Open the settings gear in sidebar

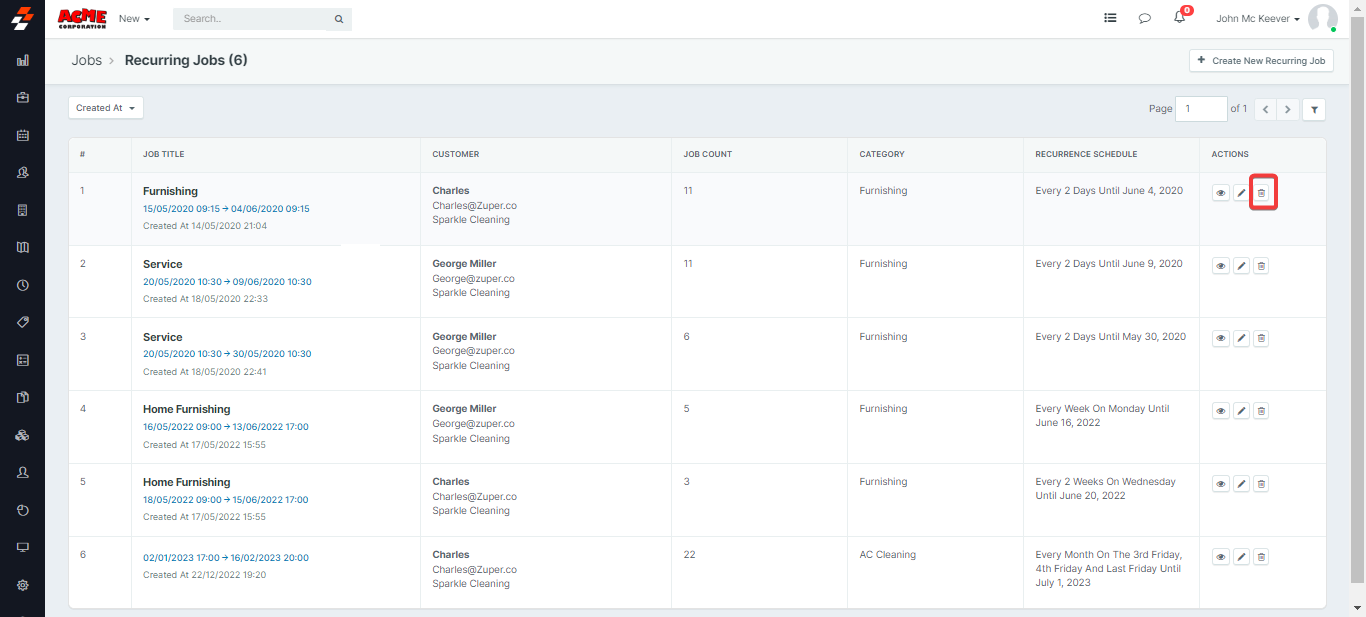point(23,585)
